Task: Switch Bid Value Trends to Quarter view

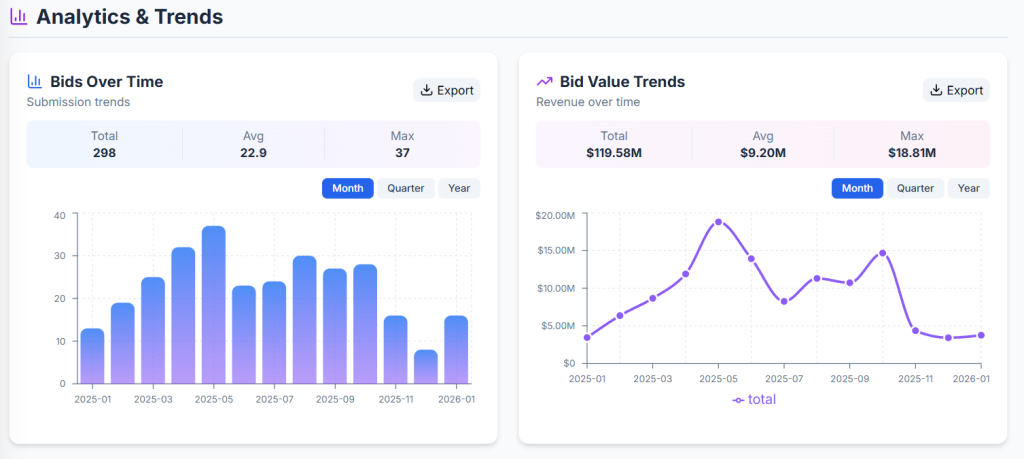Action: [x=916, y=188]
